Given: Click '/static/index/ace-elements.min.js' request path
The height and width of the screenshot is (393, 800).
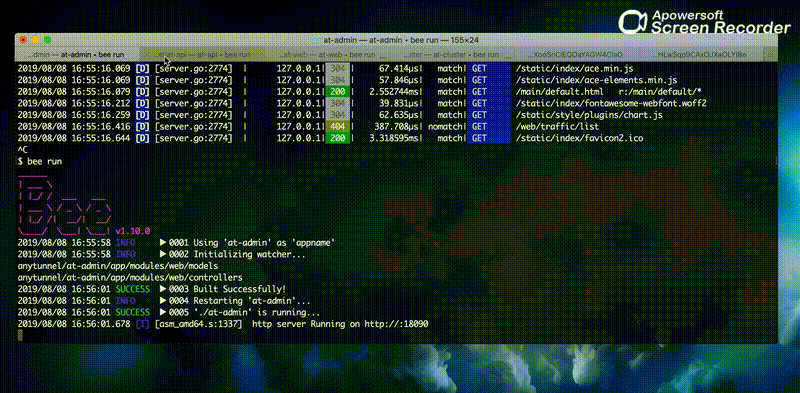Looking at the screenshot, I should click(x=596, y=80).
